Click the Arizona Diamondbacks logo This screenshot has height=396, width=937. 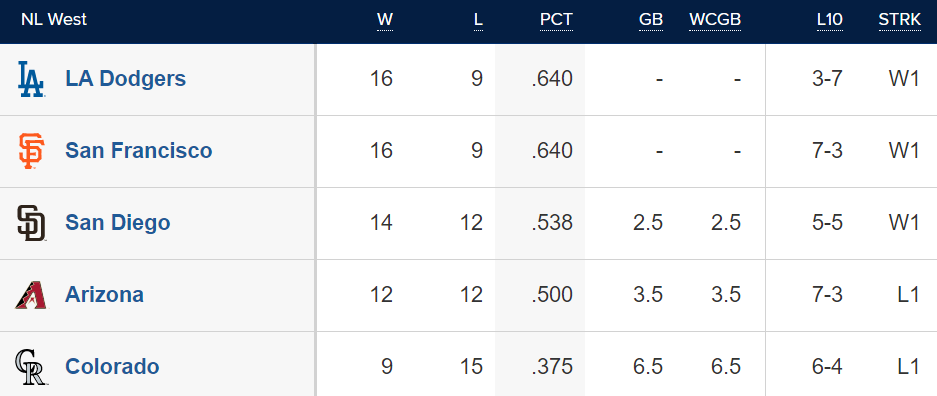pyautogui.click(x=30, y=295)
